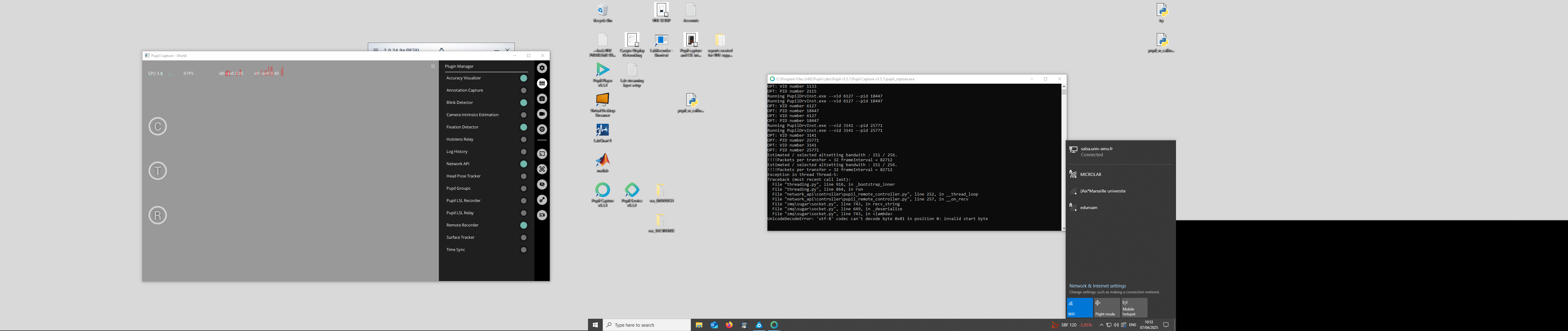Open the Remote Recorder icon in sidebar
Viewport: 1568px width, 331px height.
(542, 215)
